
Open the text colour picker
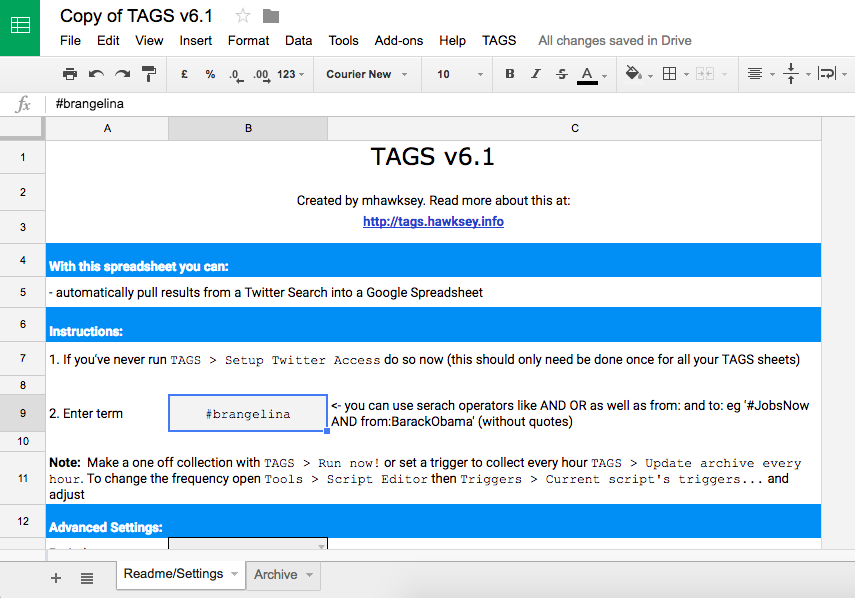pos(587,75)
